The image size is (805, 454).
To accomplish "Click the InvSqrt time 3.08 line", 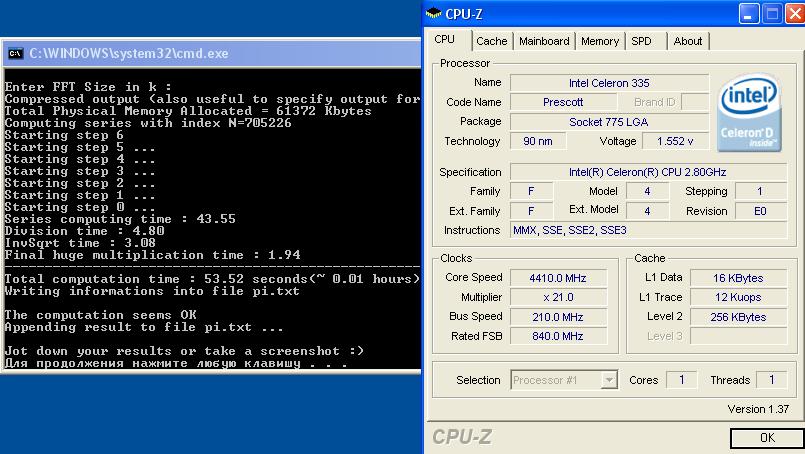I will [80, 243].
